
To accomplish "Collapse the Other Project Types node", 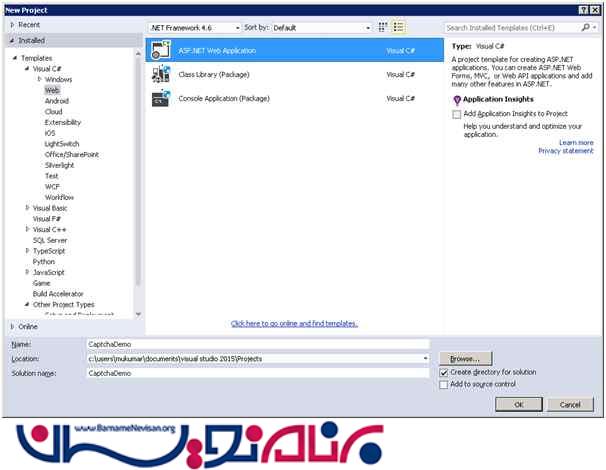I will pyautogui.click(x=27, y=305).
